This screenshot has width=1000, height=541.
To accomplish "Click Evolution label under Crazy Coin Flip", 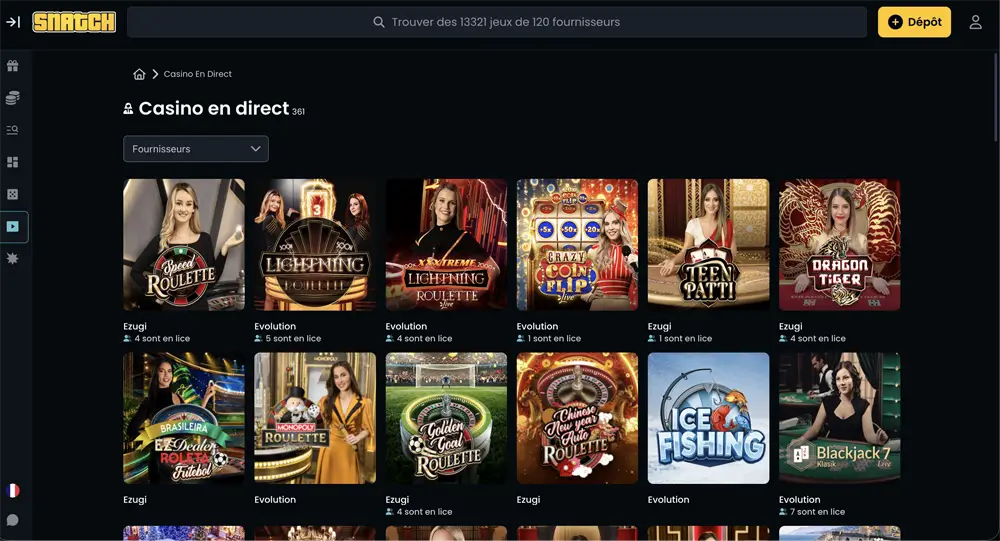I will (x=537, y=326).
